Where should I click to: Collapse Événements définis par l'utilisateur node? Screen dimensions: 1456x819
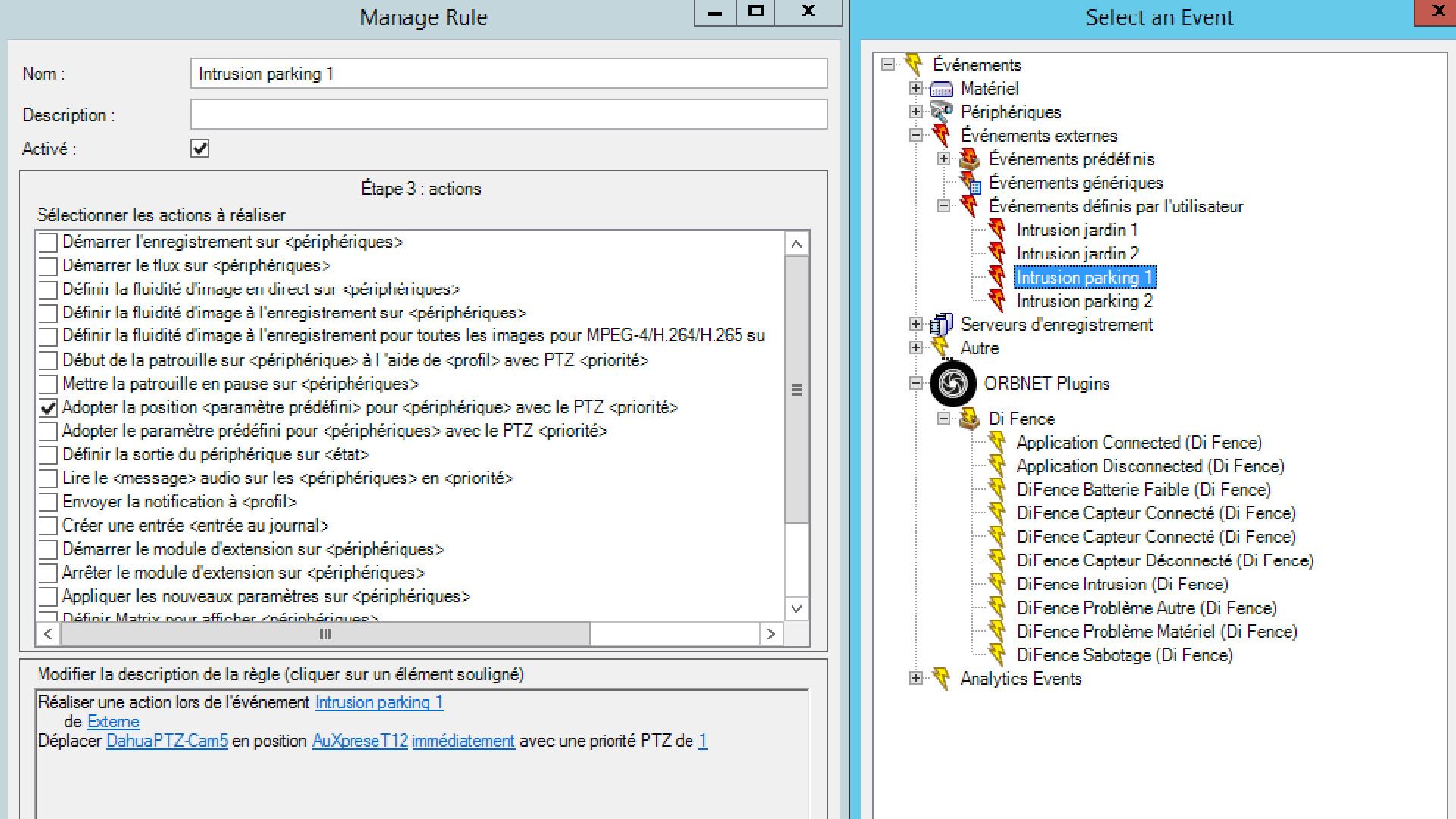pos(944,206)
